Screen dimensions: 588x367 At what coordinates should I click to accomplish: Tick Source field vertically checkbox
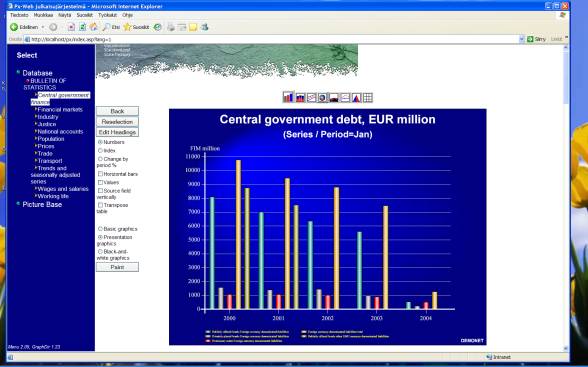pos(100,191)
